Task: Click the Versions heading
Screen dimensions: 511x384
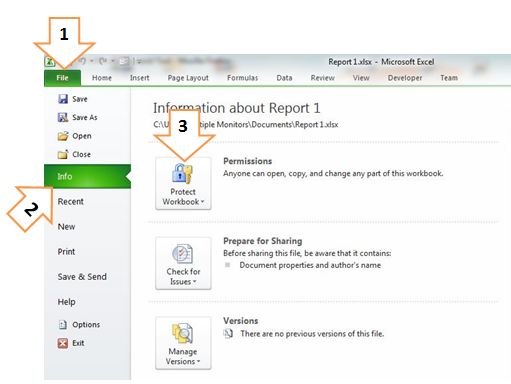Action: 241,321
